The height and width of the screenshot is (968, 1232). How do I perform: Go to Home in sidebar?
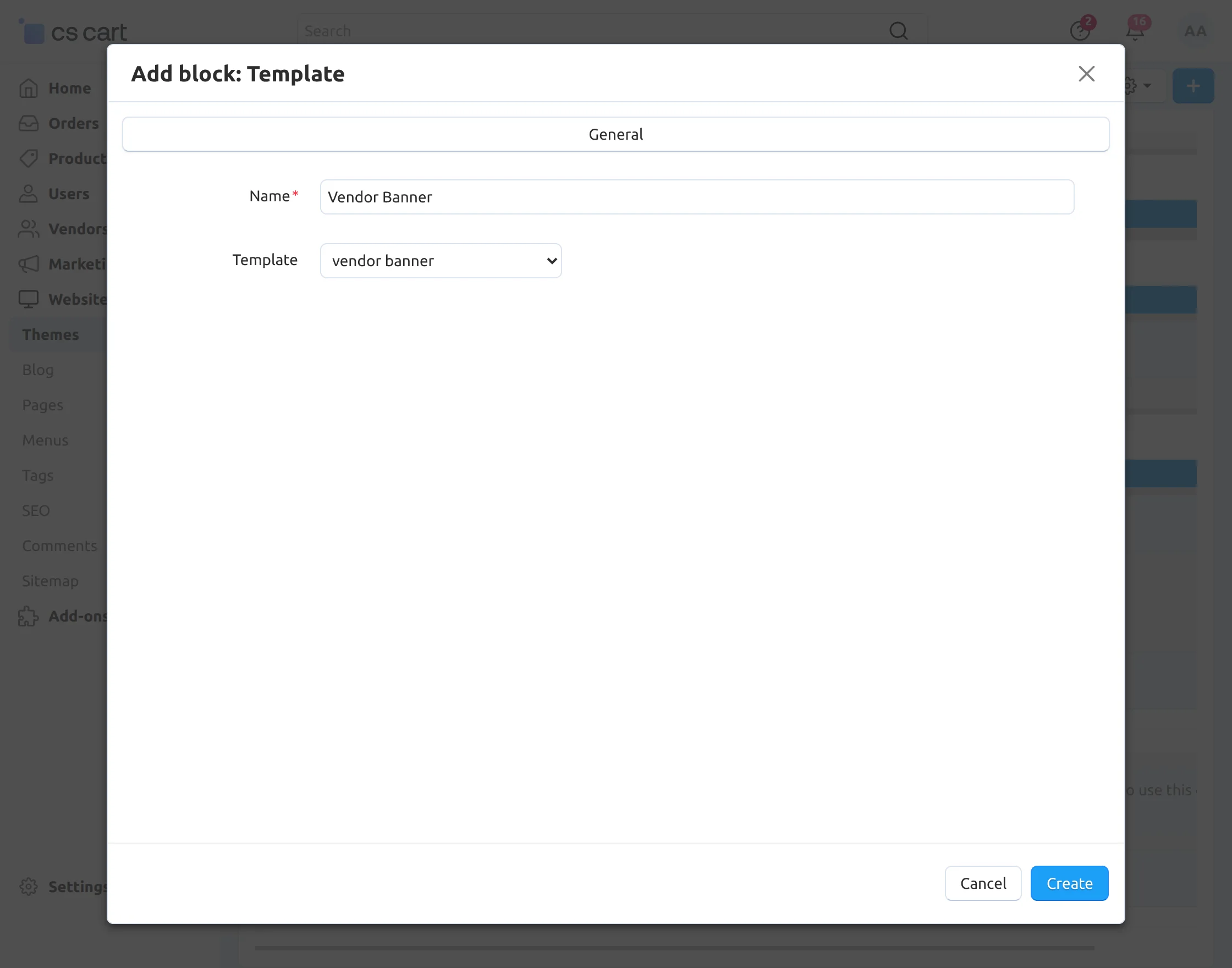tap(69, 88)
